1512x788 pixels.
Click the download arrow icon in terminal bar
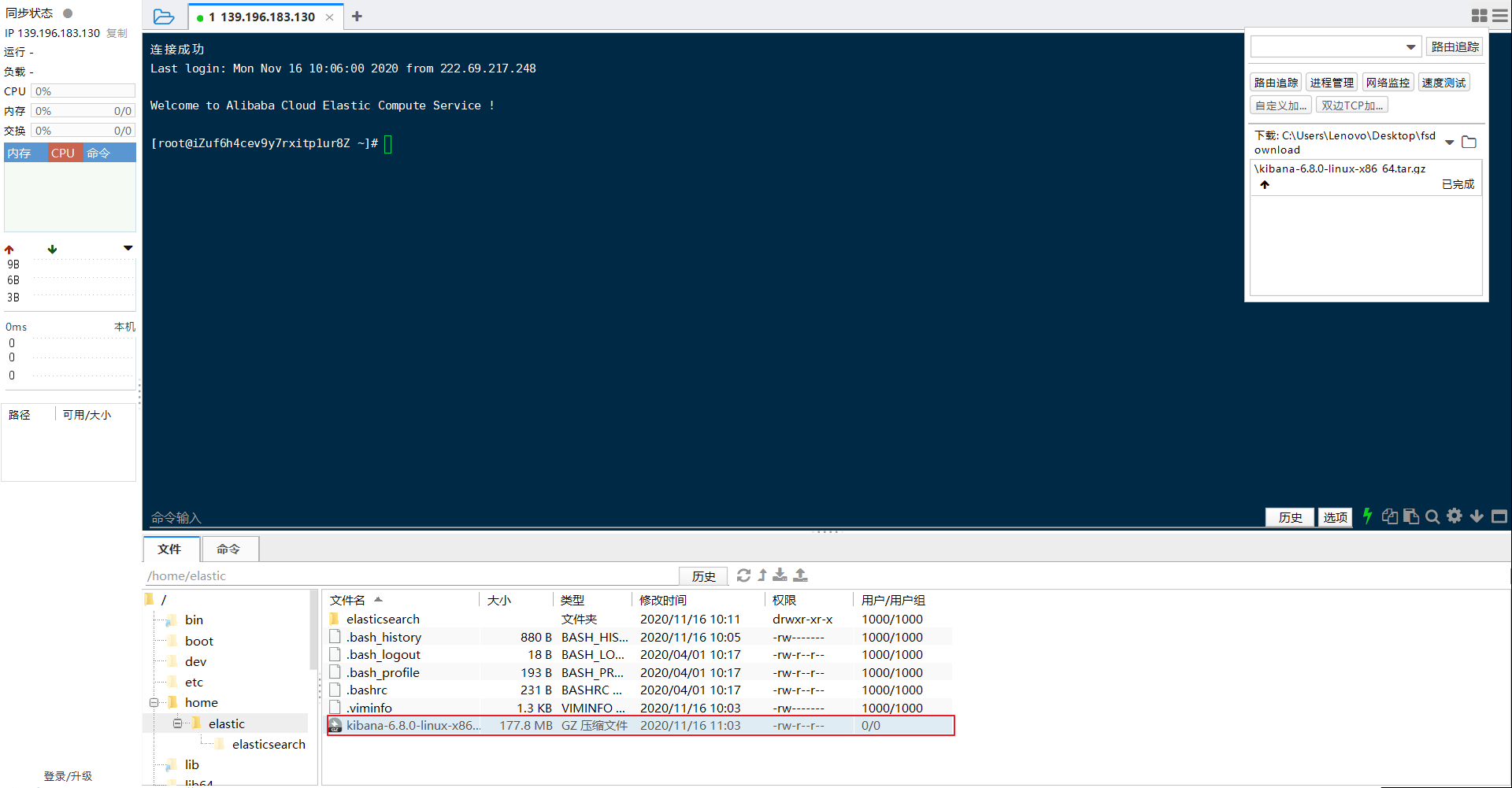pos(1477,516)
